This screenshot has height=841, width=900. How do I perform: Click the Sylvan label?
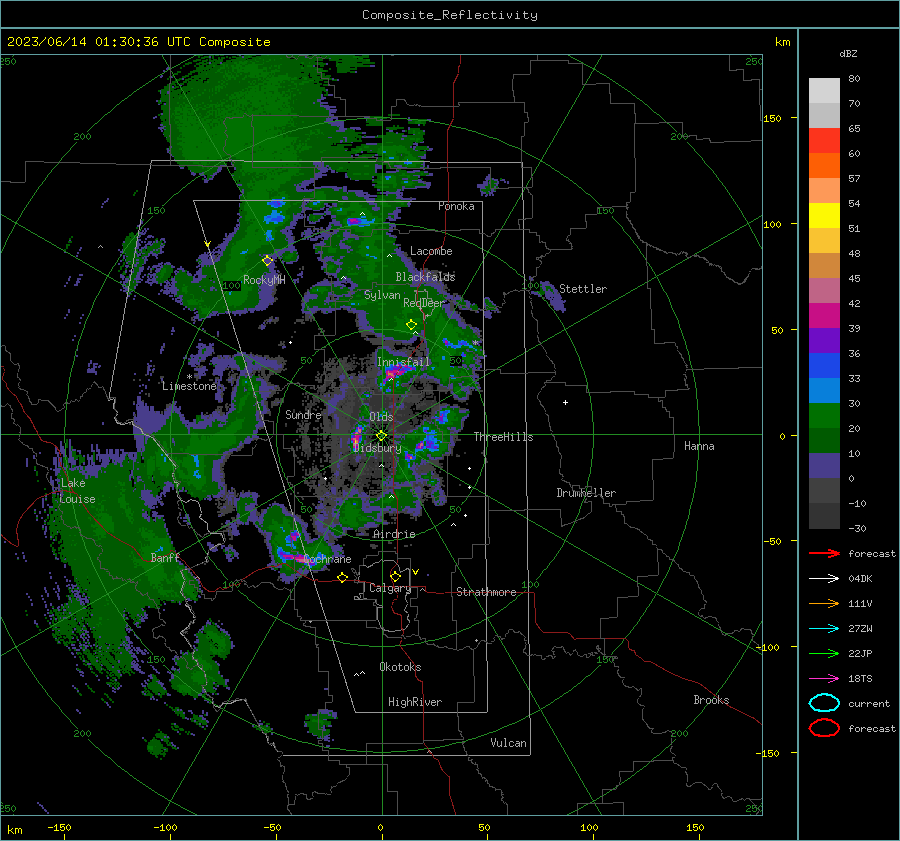point(382,295)
